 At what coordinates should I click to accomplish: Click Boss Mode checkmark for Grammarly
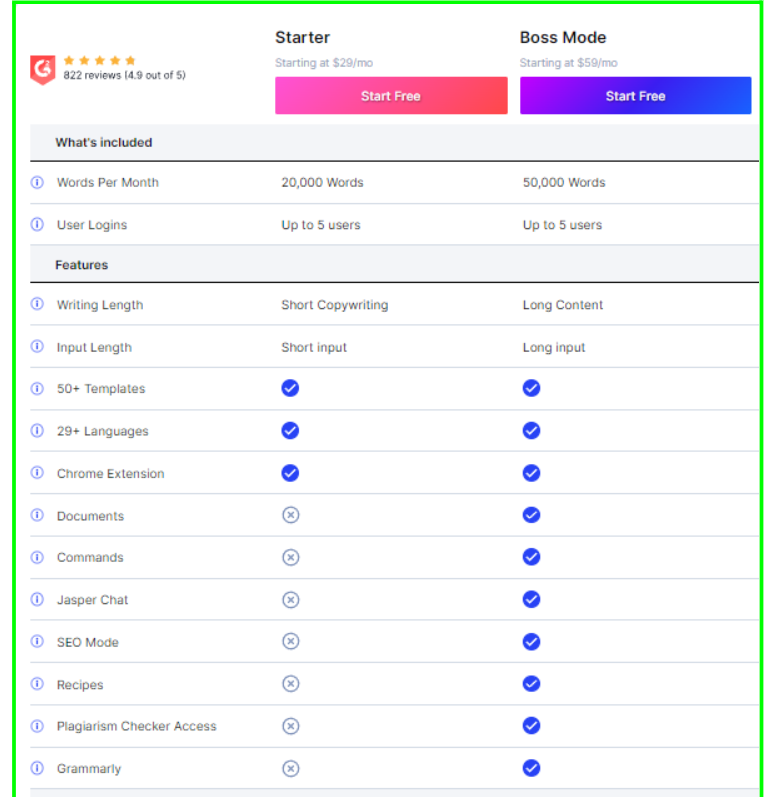coord(531,768)
